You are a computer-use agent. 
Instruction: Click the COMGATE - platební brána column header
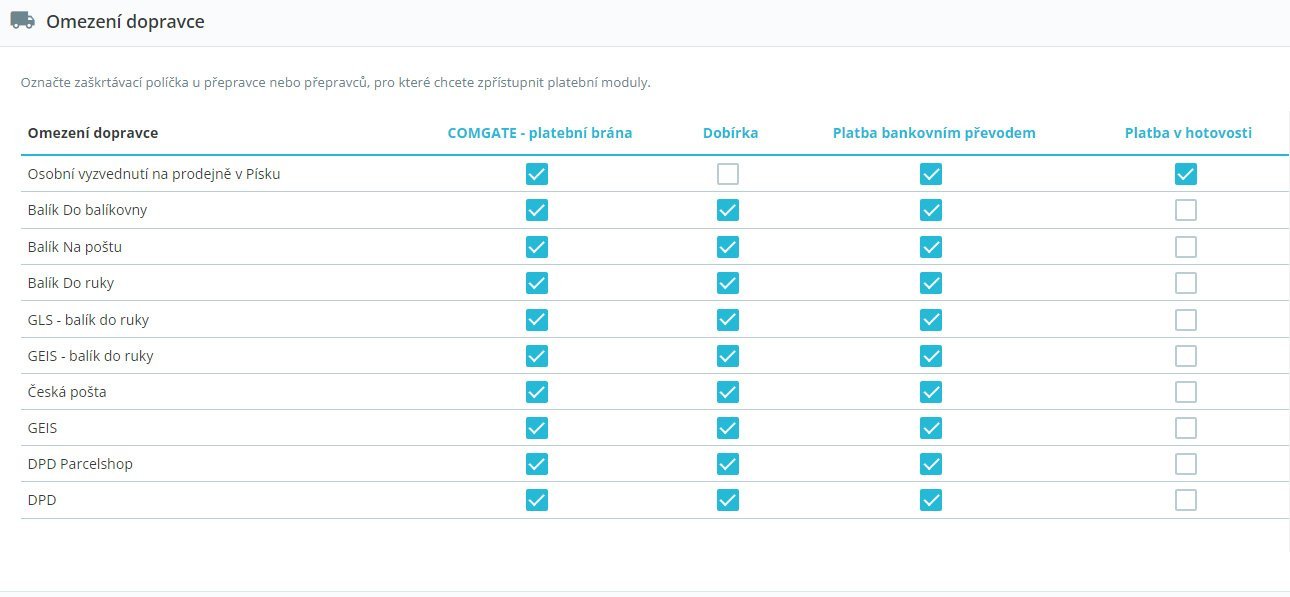pos(539,133)
